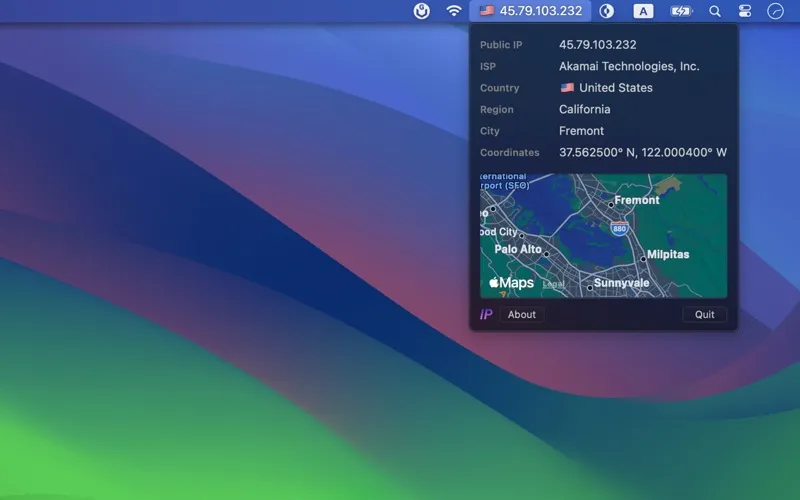Click the circular clock-style icon at far right
Screen dimensions: 800x500
776,11
